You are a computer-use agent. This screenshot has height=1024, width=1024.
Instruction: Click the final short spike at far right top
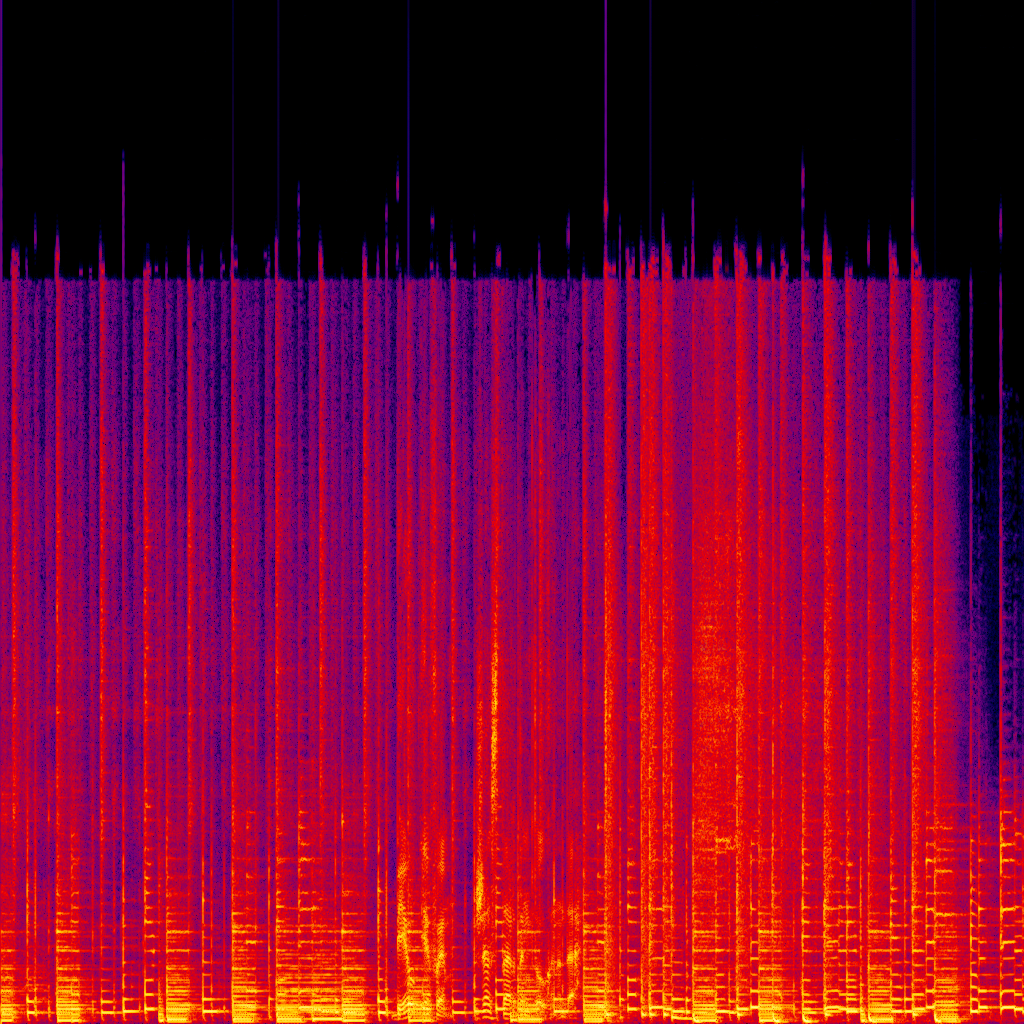[x=1000, y=230]
